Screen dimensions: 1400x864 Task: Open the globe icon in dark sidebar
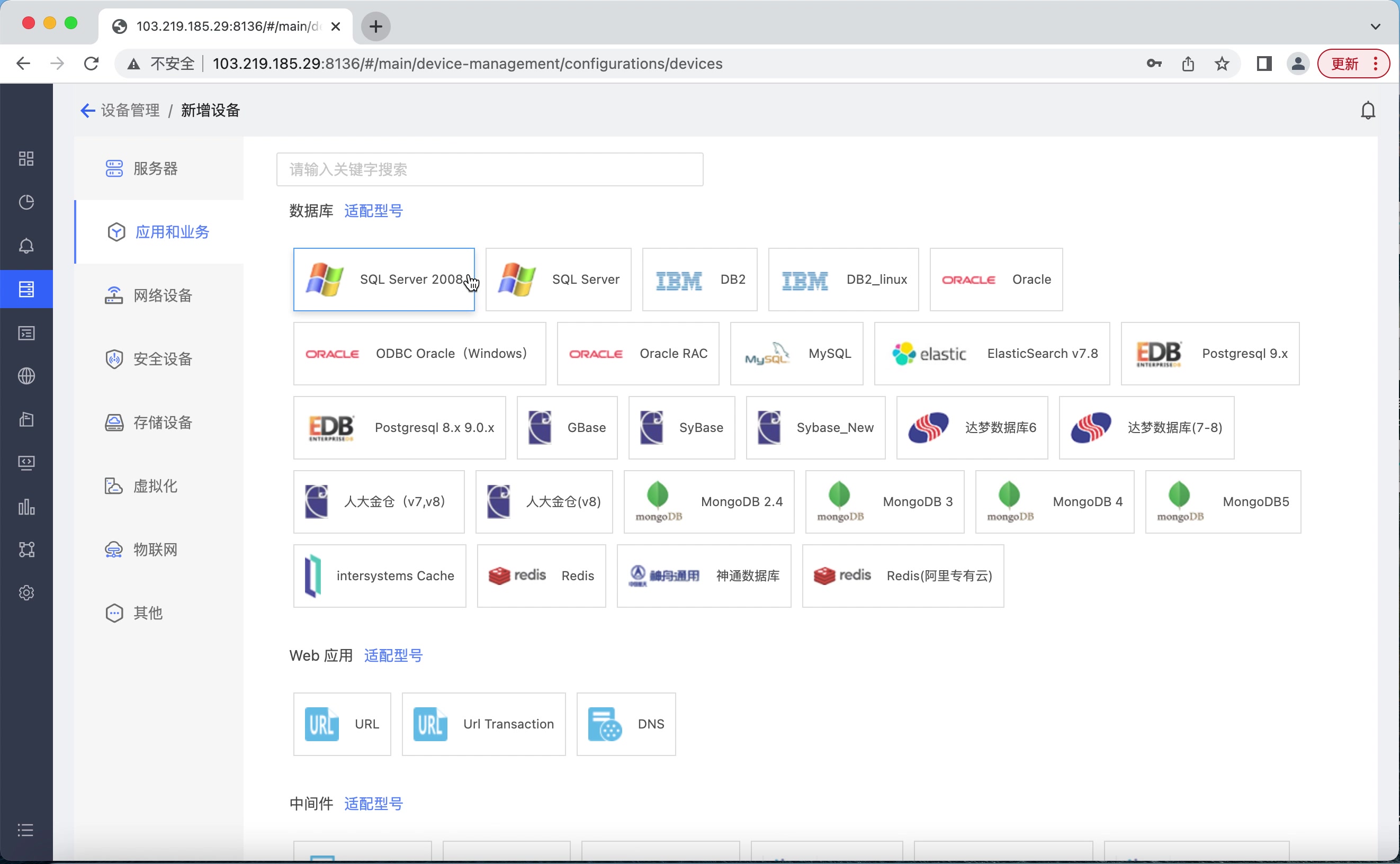(26, 376)
